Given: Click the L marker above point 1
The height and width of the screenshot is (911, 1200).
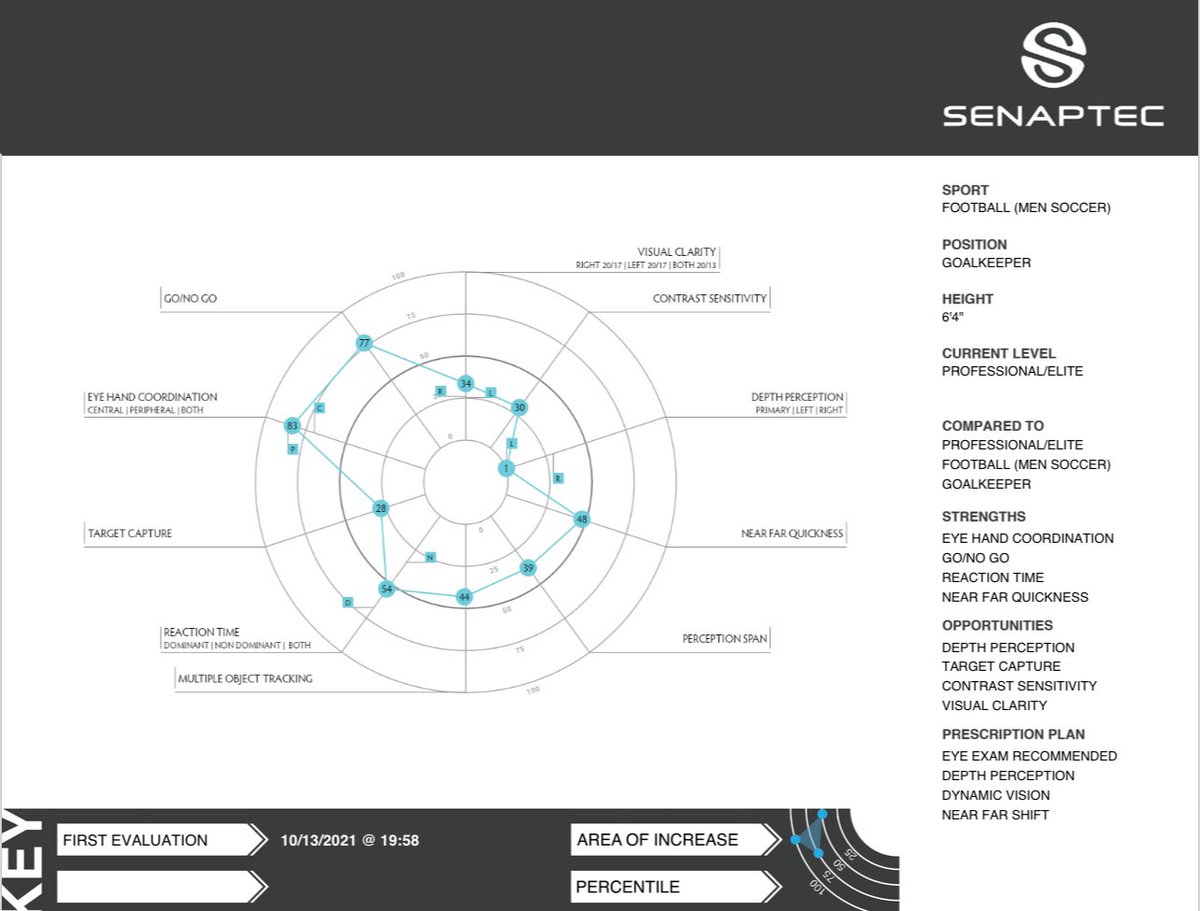Looking at the screenshot, I should click(511, 443).
